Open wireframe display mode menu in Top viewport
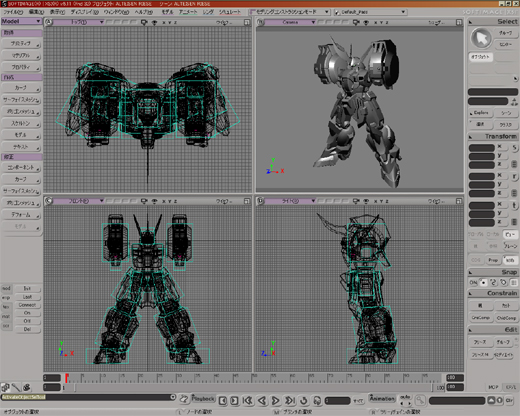Screen dimensions: 520x416 (x=223, y=22)
